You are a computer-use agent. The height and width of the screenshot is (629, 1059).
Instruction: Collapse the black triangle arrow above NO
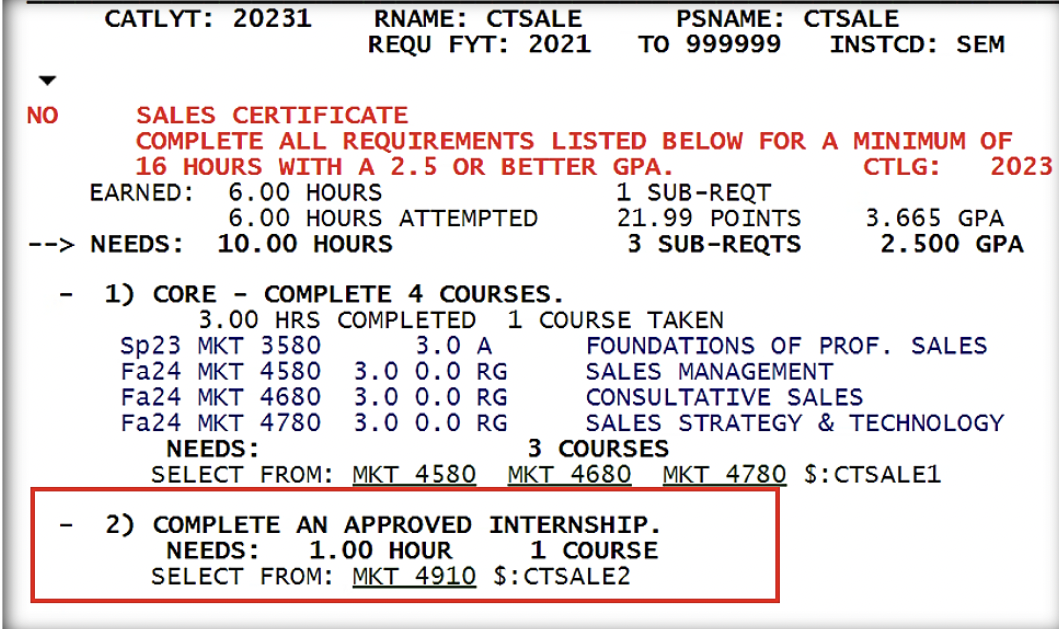point(48,81)
